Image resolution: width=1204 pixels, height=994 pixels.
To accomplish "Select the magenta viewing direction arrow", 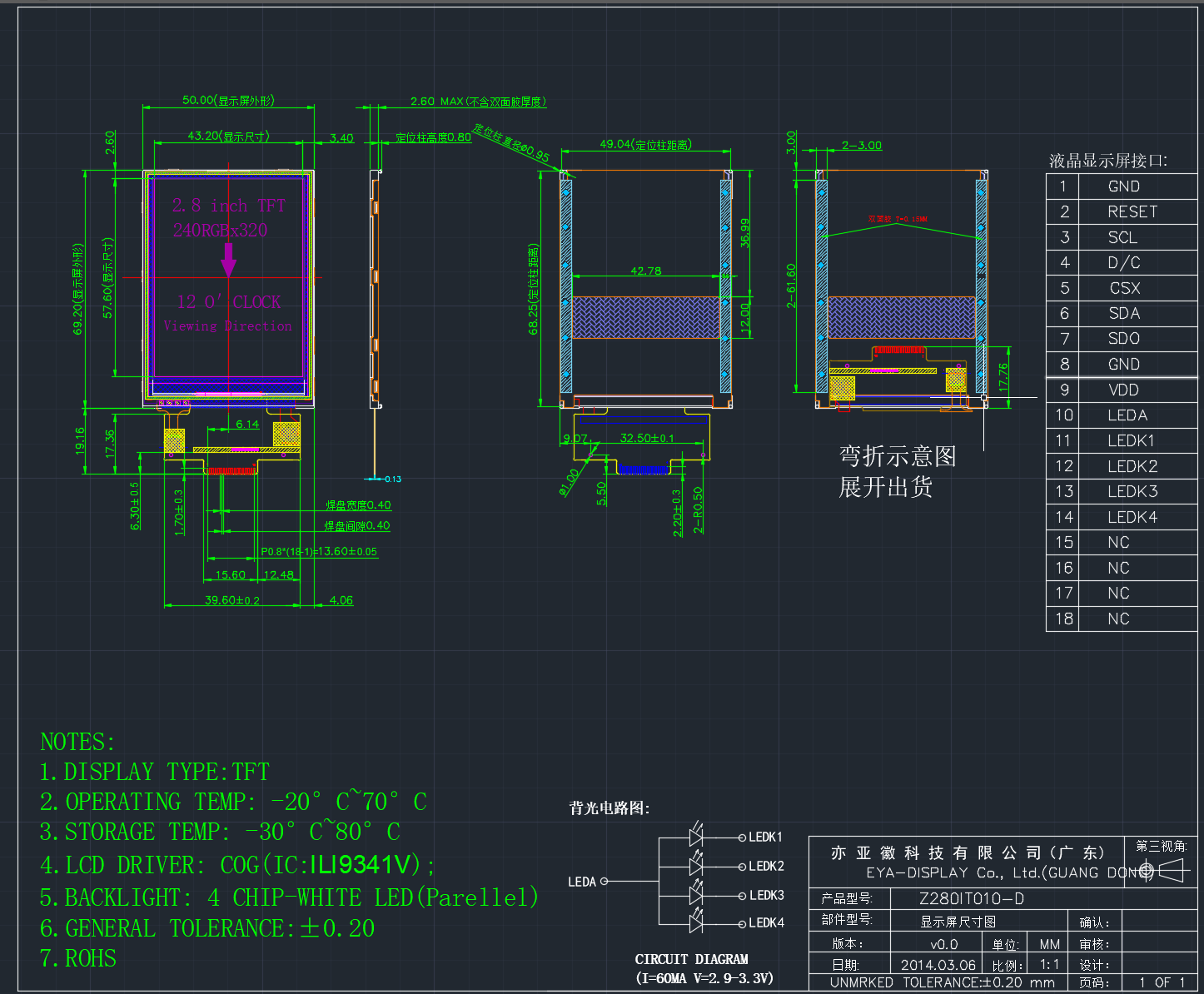I will (228, 260).
